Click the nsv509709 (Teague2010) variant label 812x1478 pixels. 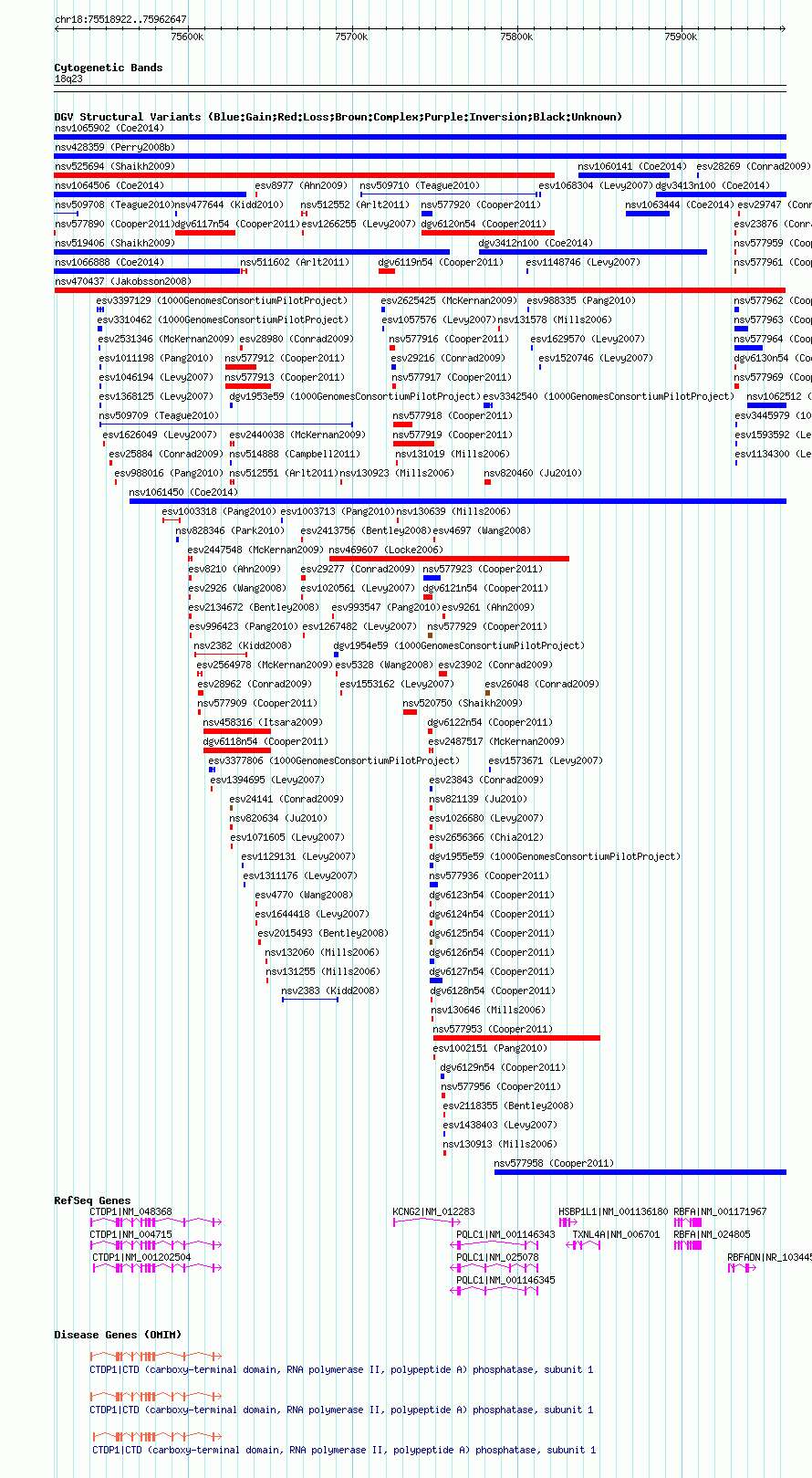tap(159, 415)
